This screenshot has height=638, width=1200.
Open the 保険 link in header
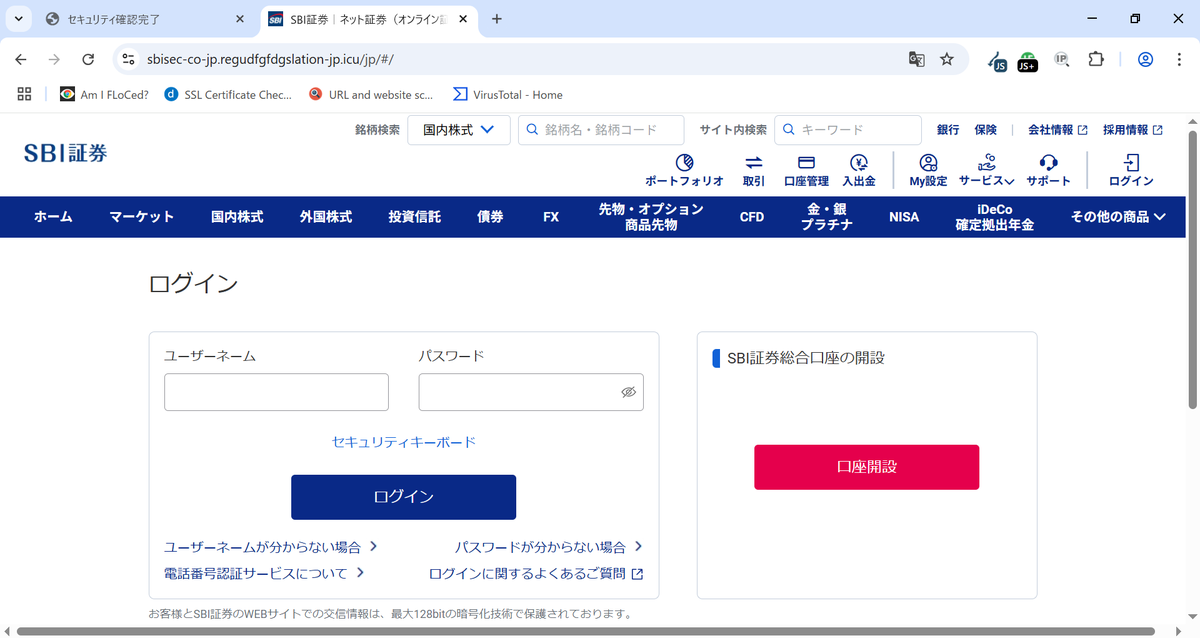click(986, 130)
